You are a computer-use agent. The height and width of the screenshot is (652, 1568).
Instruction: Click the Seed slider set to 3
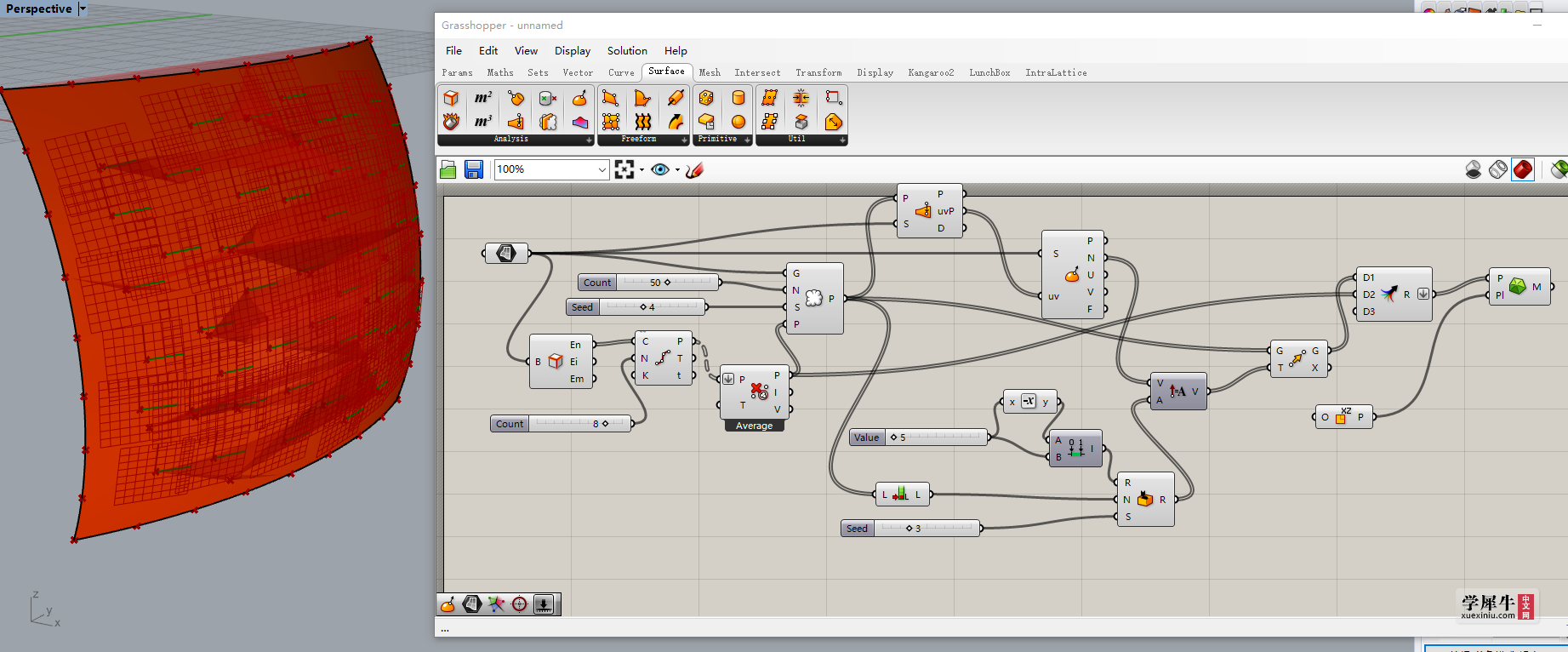(910, 528)
